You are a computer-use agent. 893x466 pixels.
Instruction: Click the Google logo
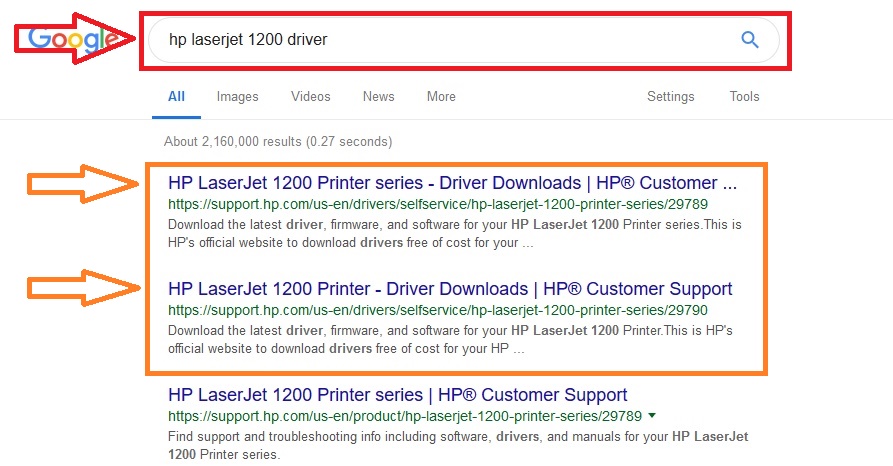pyautogui.click(x=73, y=39)
